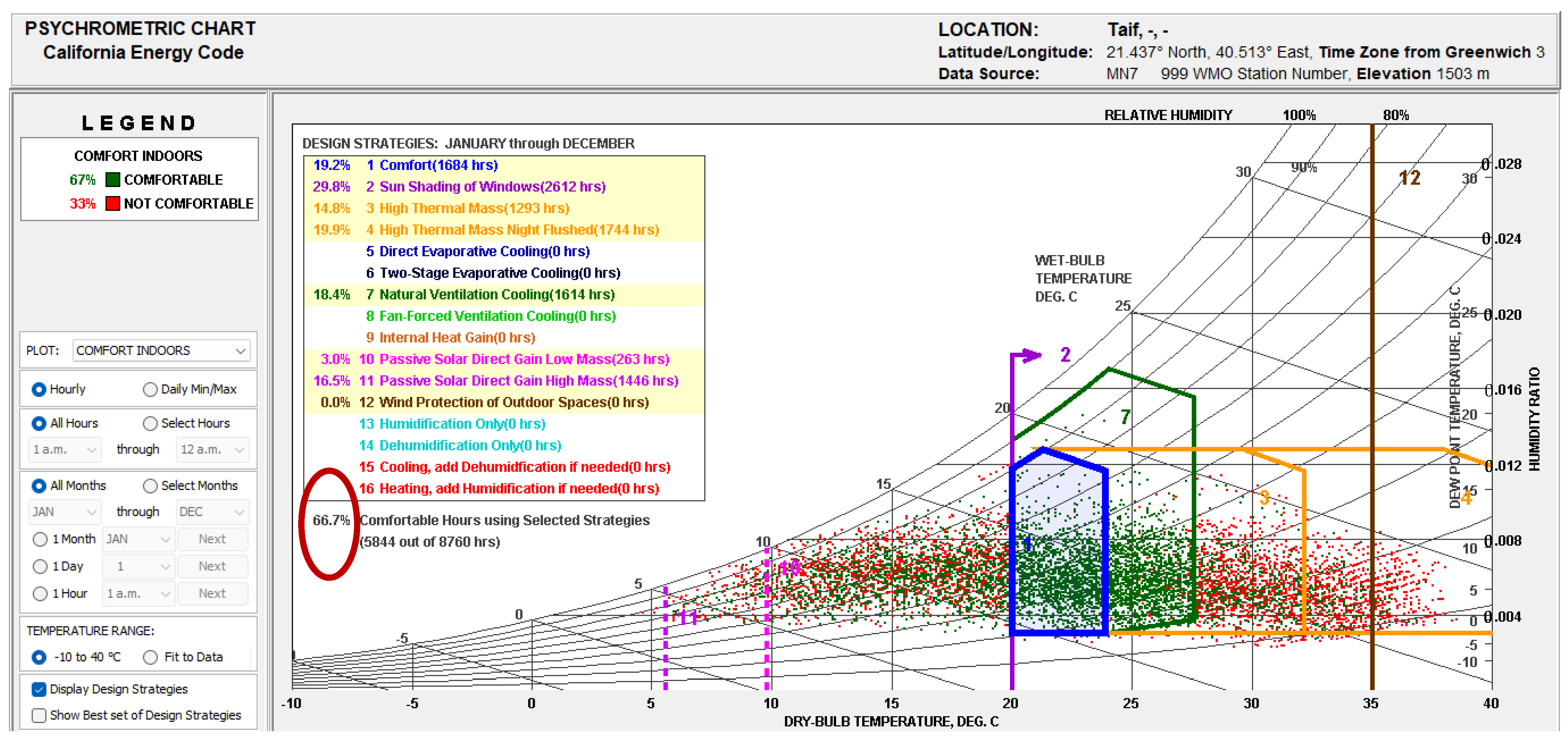Switch to Daily Min/Max plotting

pos(150,389)
